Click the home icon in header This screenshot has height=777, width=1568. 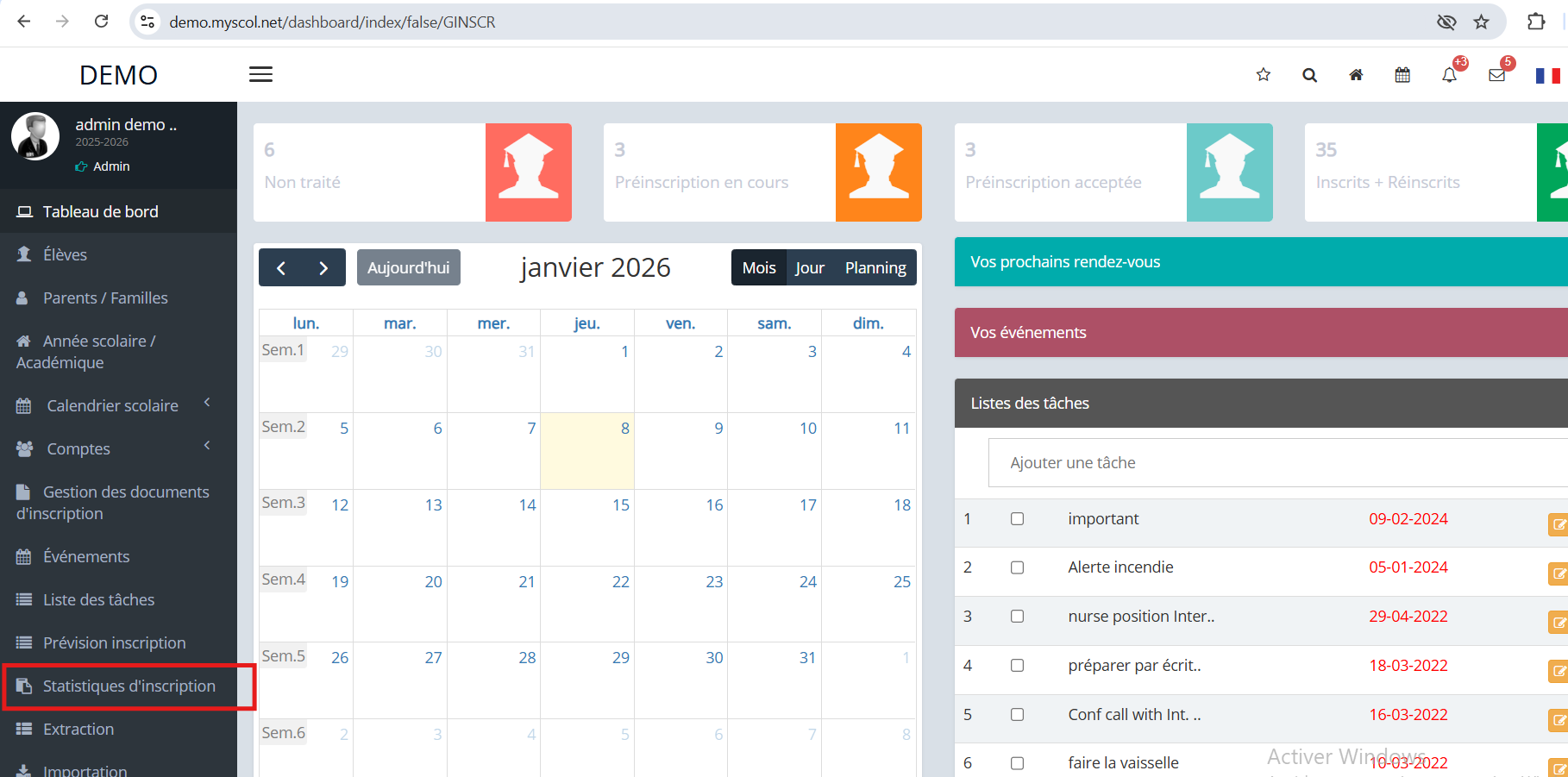tap(1356, 75)
